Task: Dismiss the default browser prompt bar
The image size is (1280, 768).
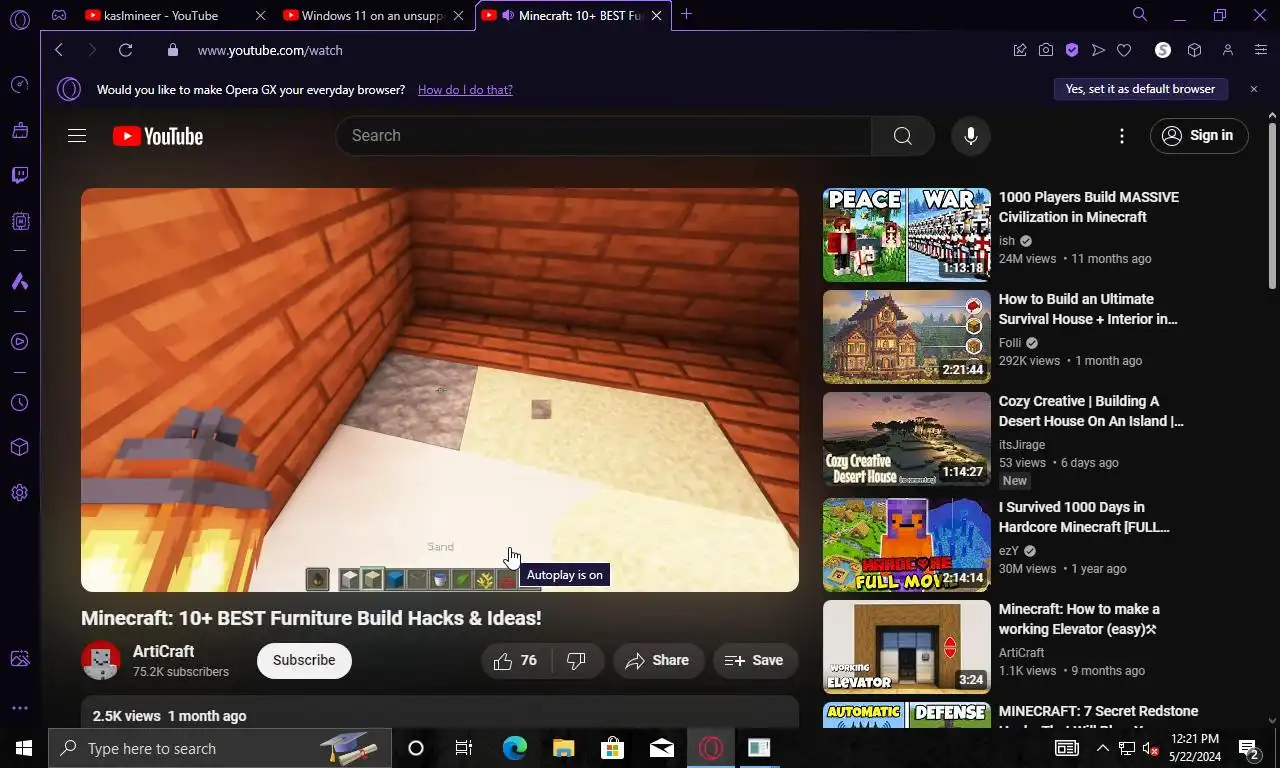Action: click(x=1254, y=89)
